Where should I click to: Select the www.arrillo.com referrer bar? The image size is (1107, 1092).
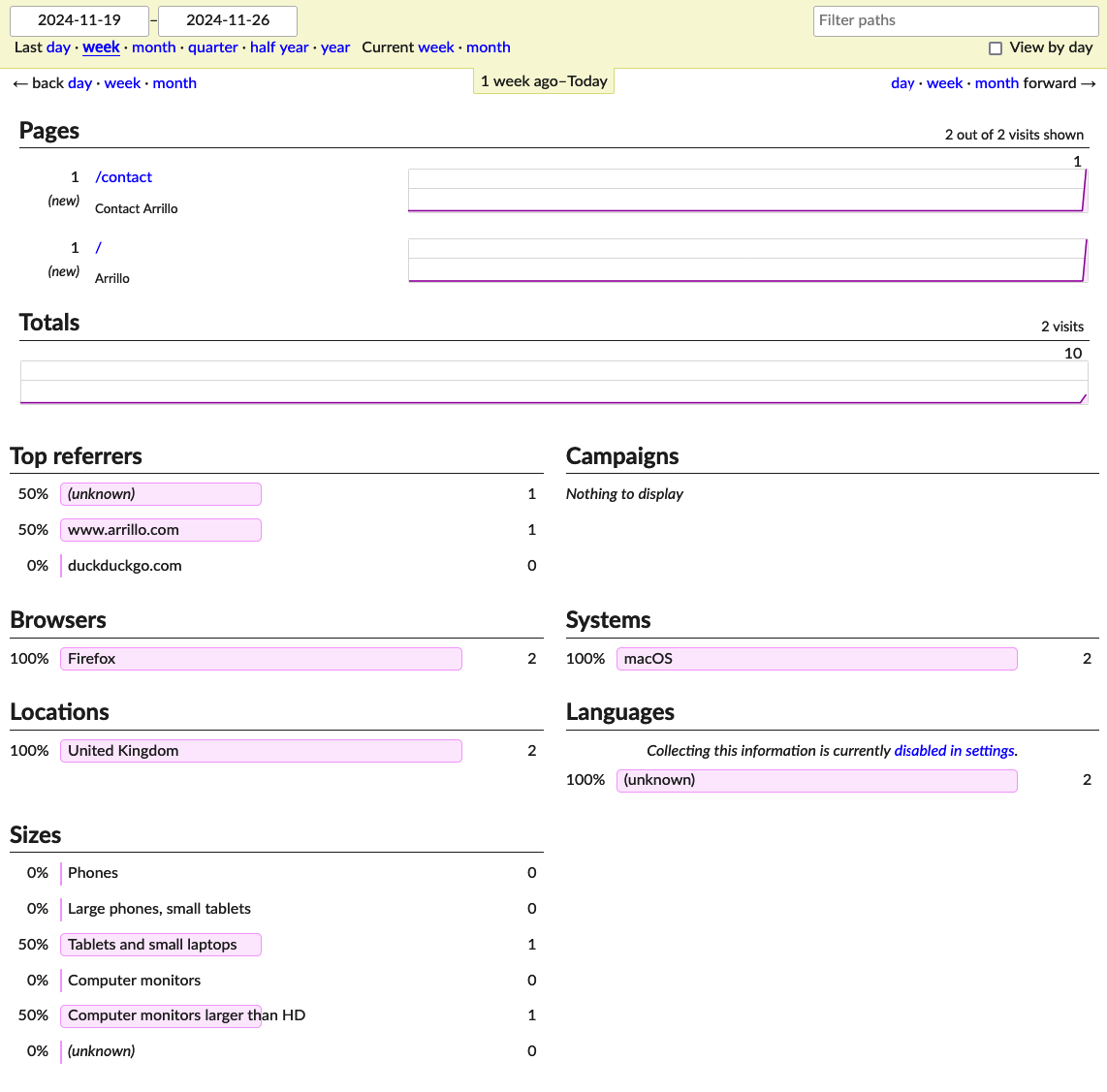[160, 529]
